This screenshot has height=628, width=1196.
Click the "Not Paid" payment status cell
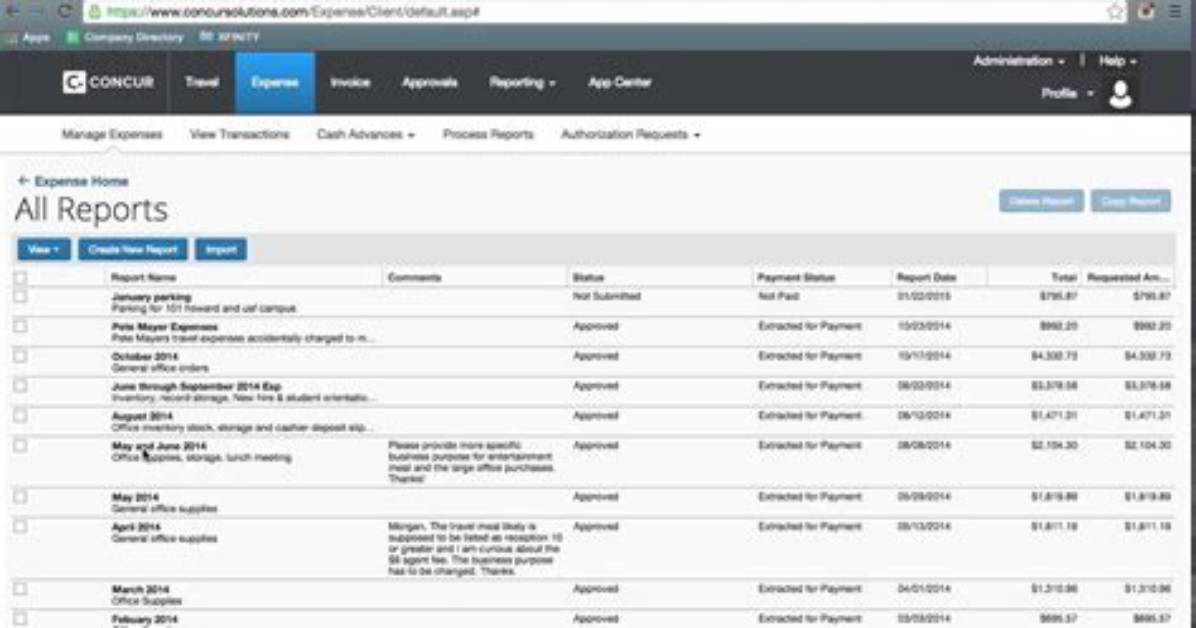[x=778, y=296]
